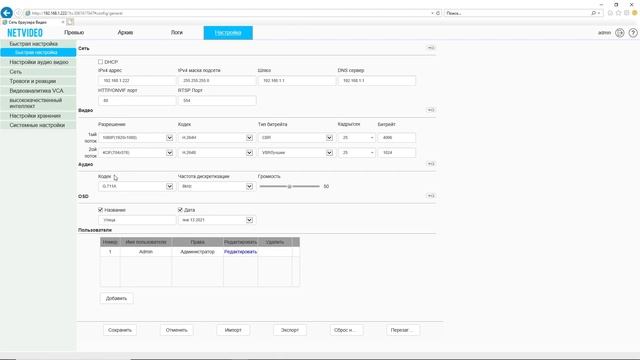Open 2nd stream resolution dropdown
Viewport: 640px width, 360px height.
click(136, 153)
